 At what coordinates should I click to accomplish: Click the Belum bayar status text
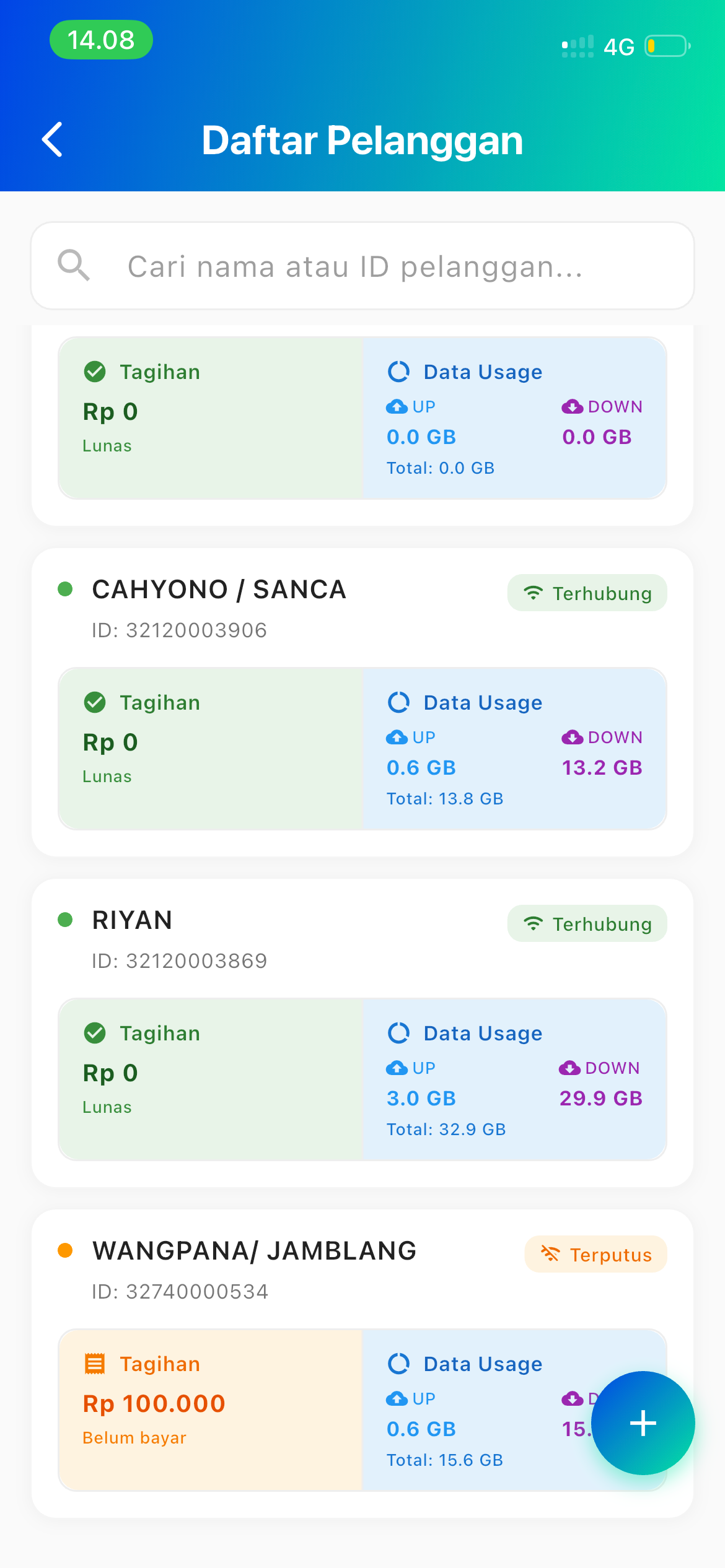tap(134, 1438)
